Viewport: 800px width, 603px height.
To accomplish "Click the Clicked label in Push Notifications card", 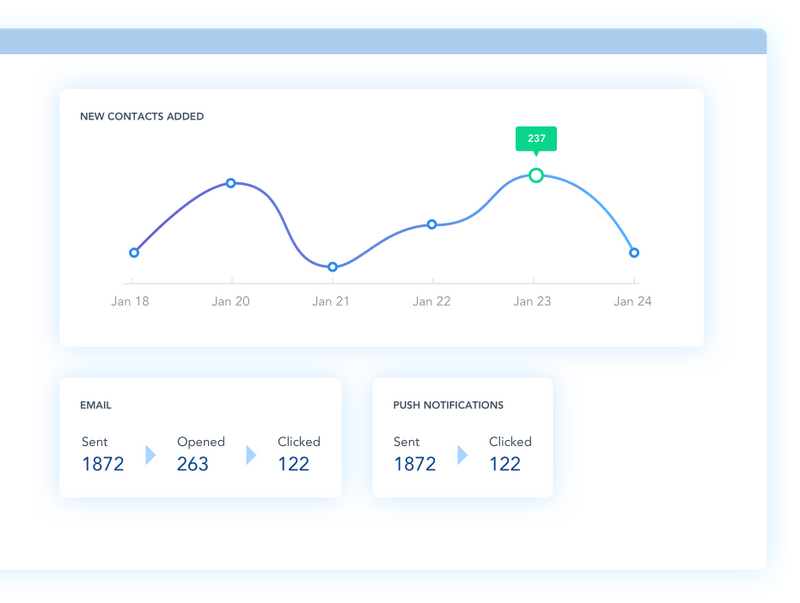I will pos(510,442).
